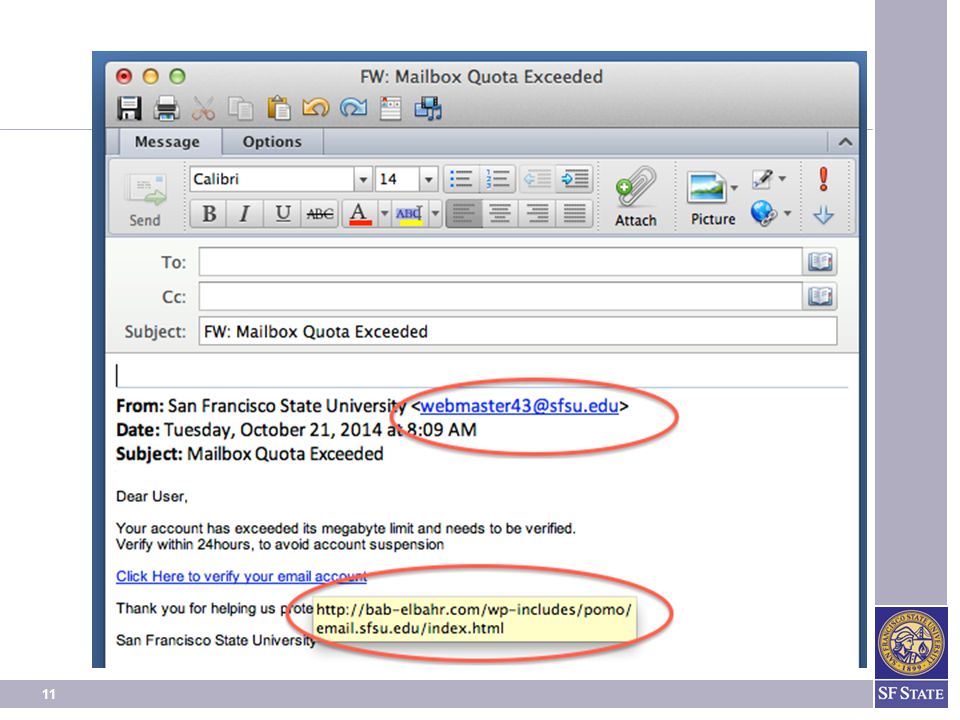Click the To recipient field
This screenshot has width=960, height=720.
click(x=500, y=262)
